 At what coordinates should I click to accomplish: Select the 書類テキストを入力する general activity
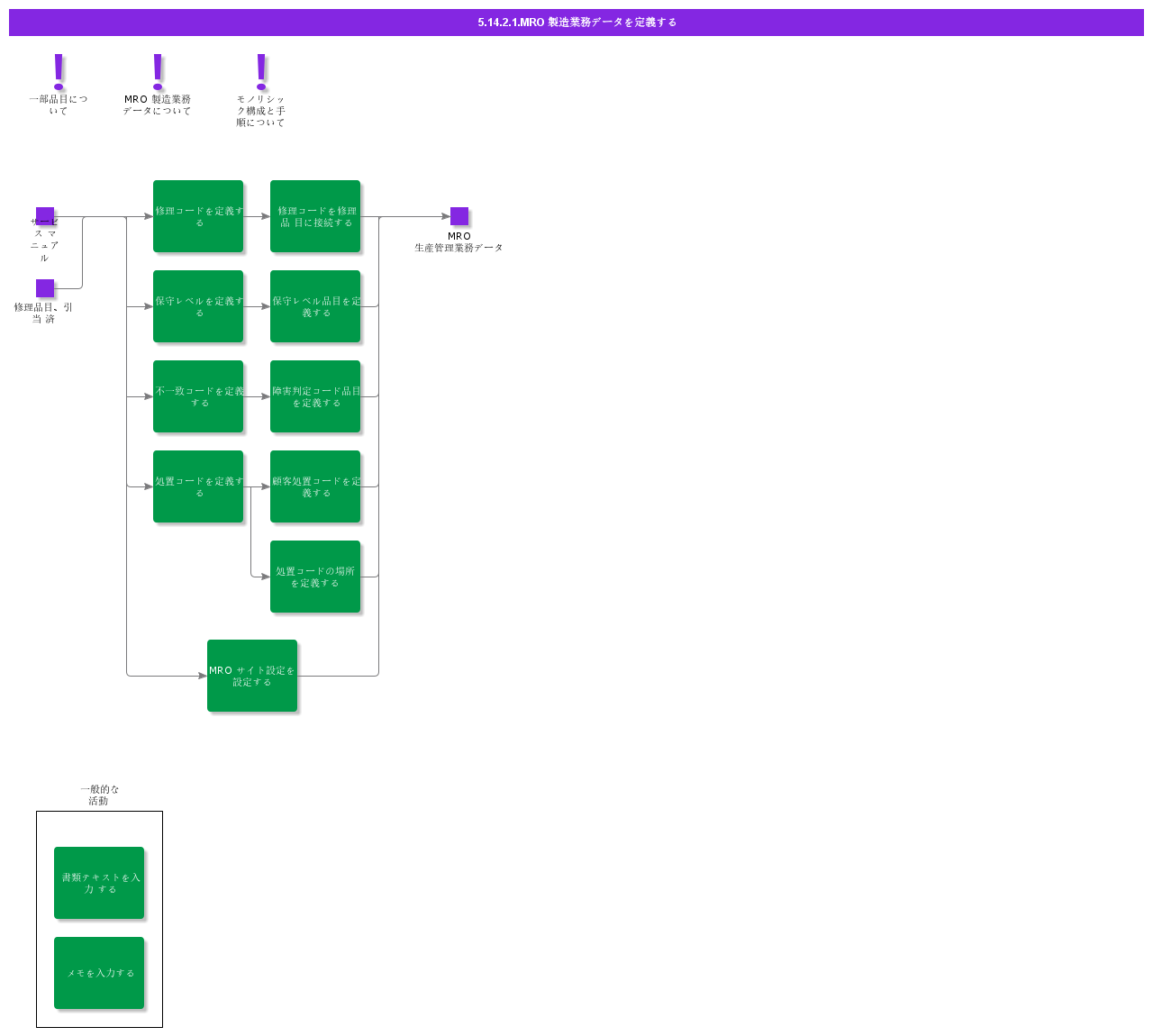click(99, 883)
